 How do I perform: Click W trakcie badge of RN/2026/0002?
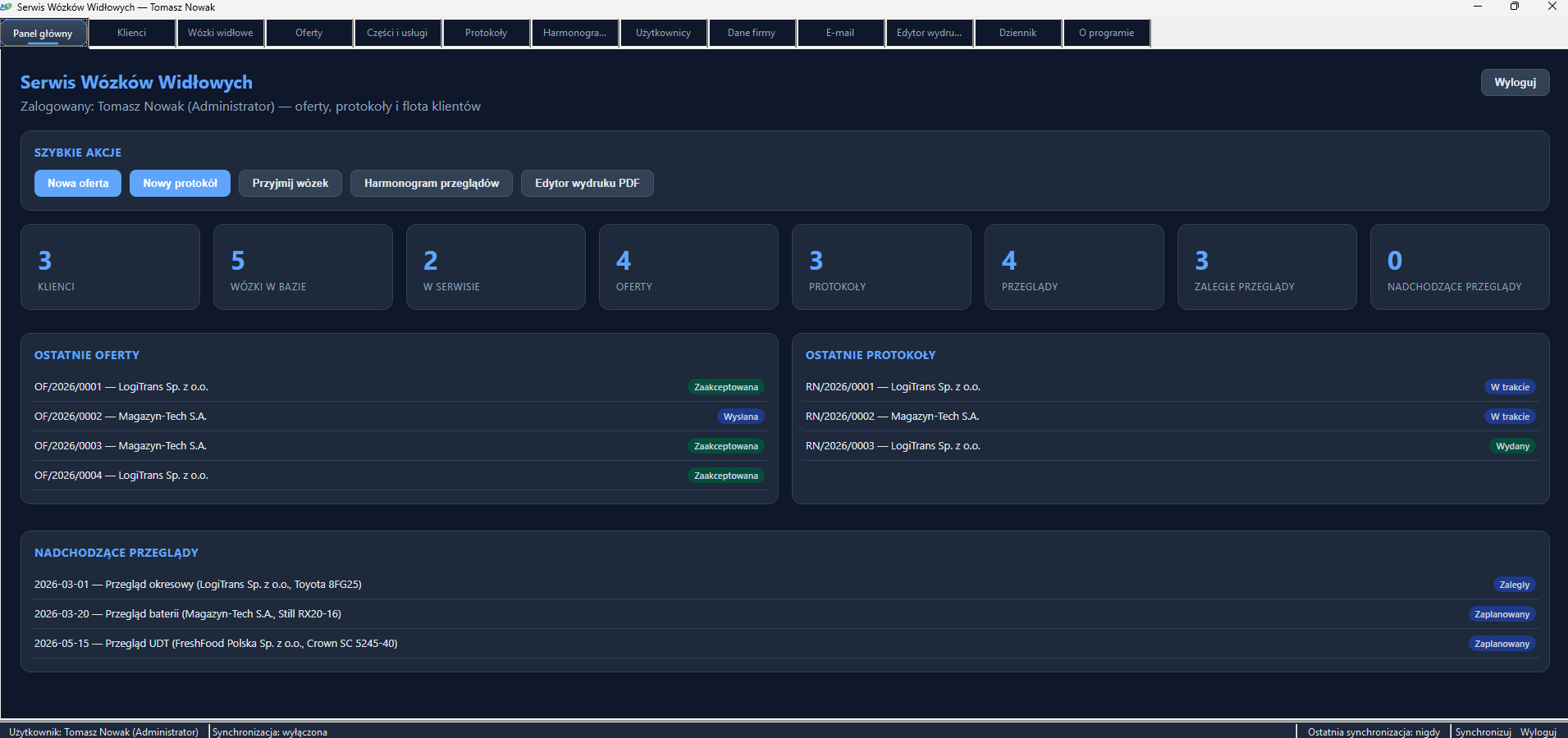(x=1510, y=417)
